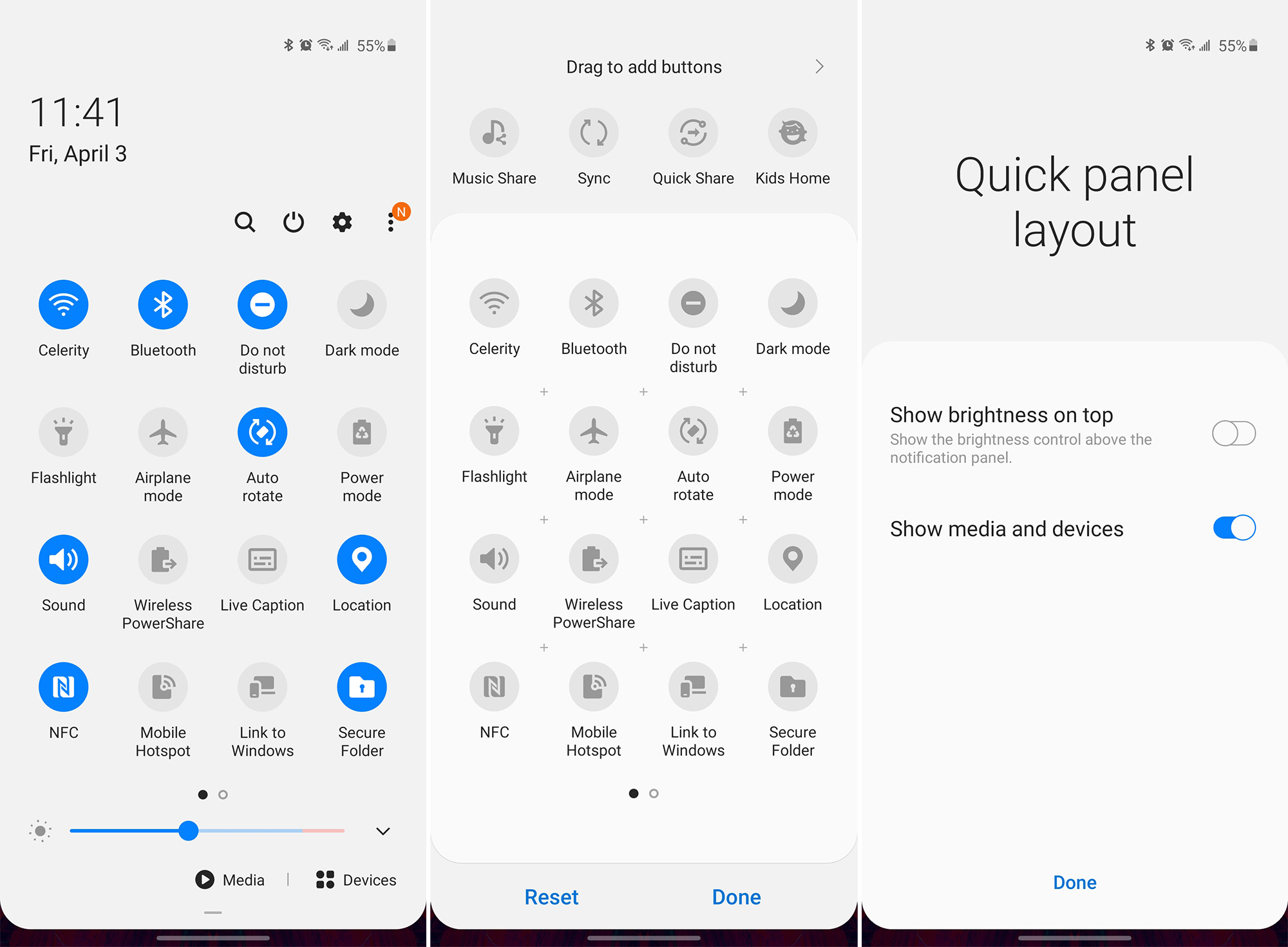Toggle Bluetooth in the left quick panel
The image size is (1288, 947).
(163, 305)
